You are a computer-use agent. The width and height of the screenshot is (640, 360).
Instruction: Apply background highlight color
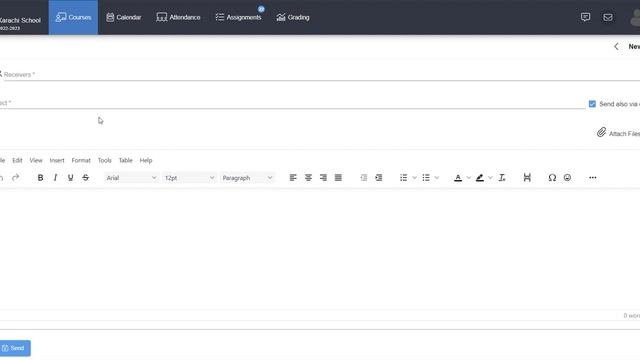point(480,178)
